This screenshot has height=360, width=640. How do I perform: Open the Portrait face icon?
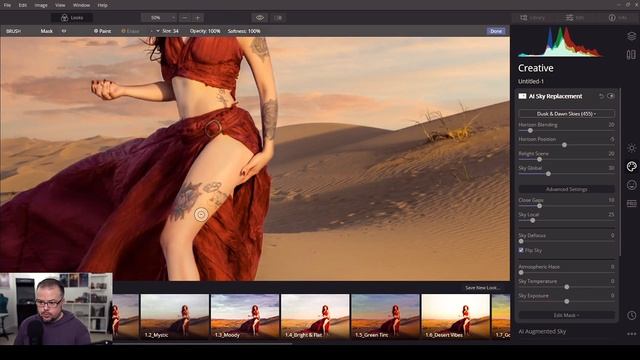point(631,185)
